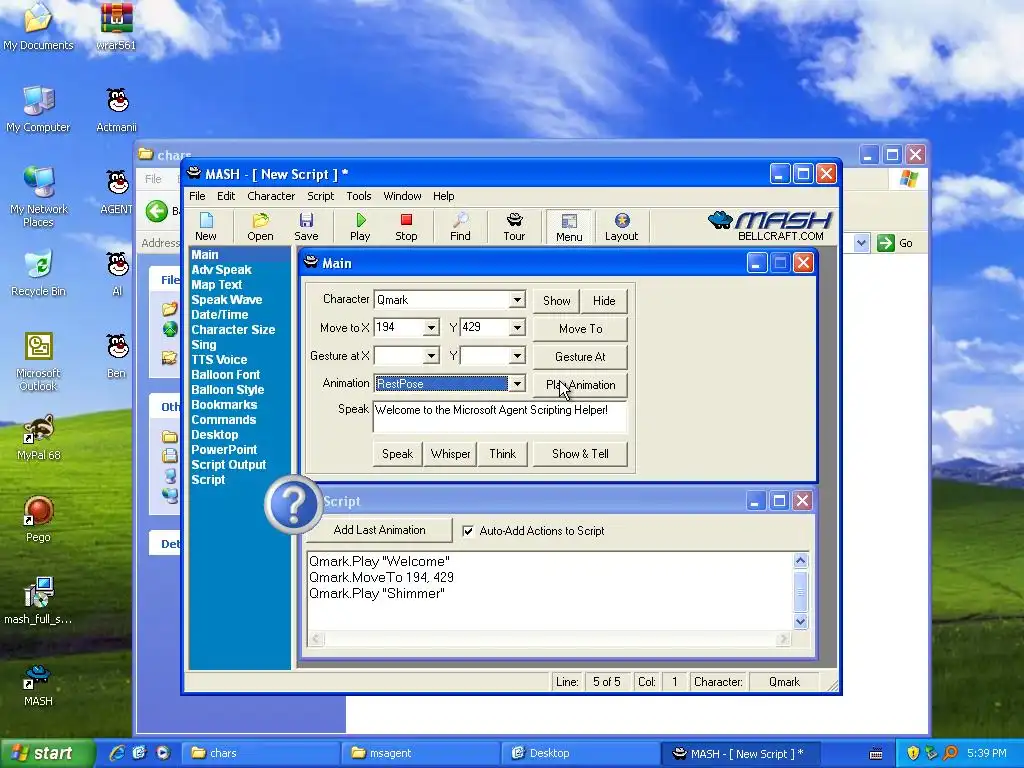
Task: Click the Speak button
Action: tap(397, 454)
